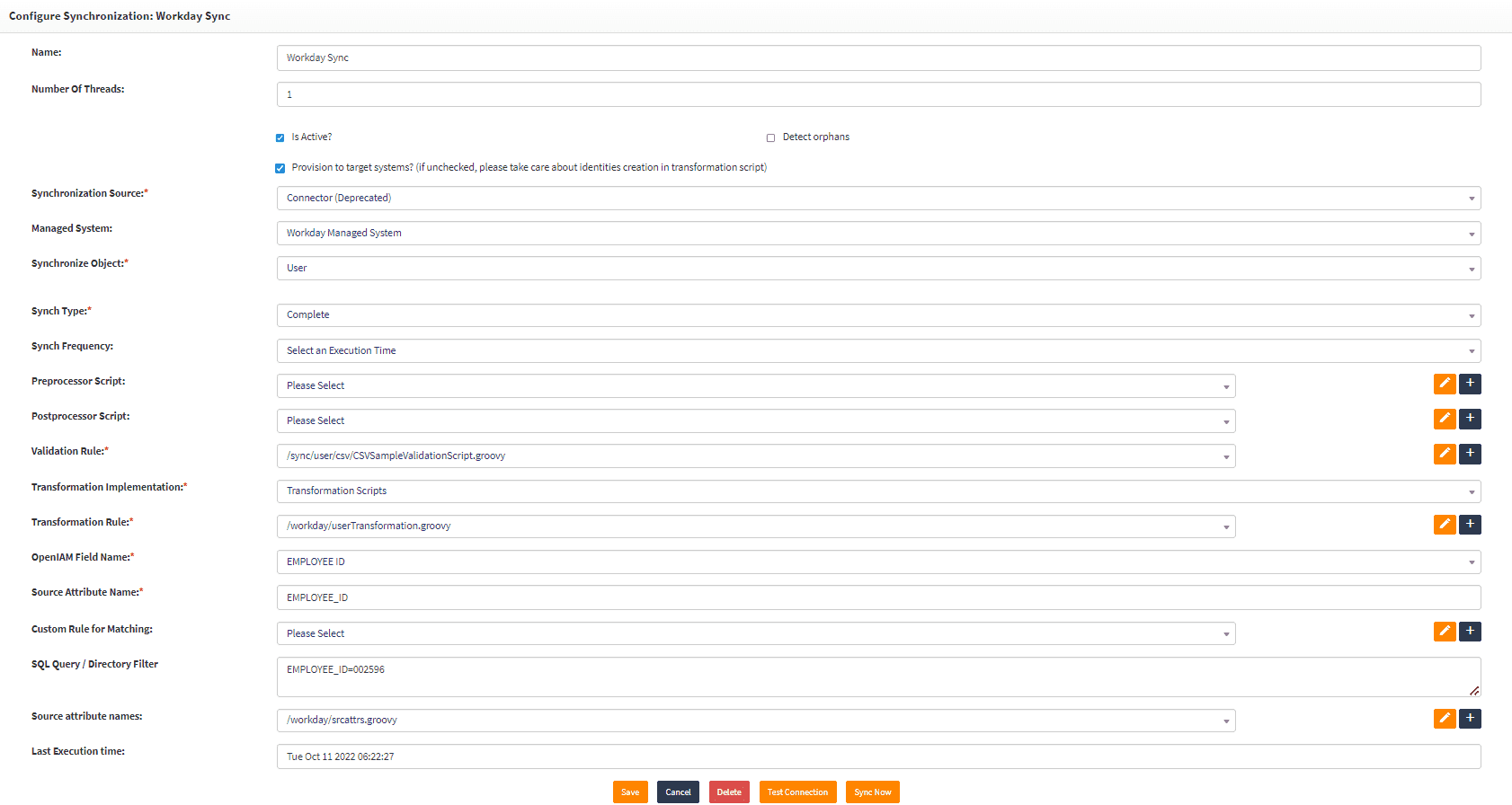Expand the Synch Frequency dropdown
Viewport: 1512px width, 805px height.
pos(878,351)
